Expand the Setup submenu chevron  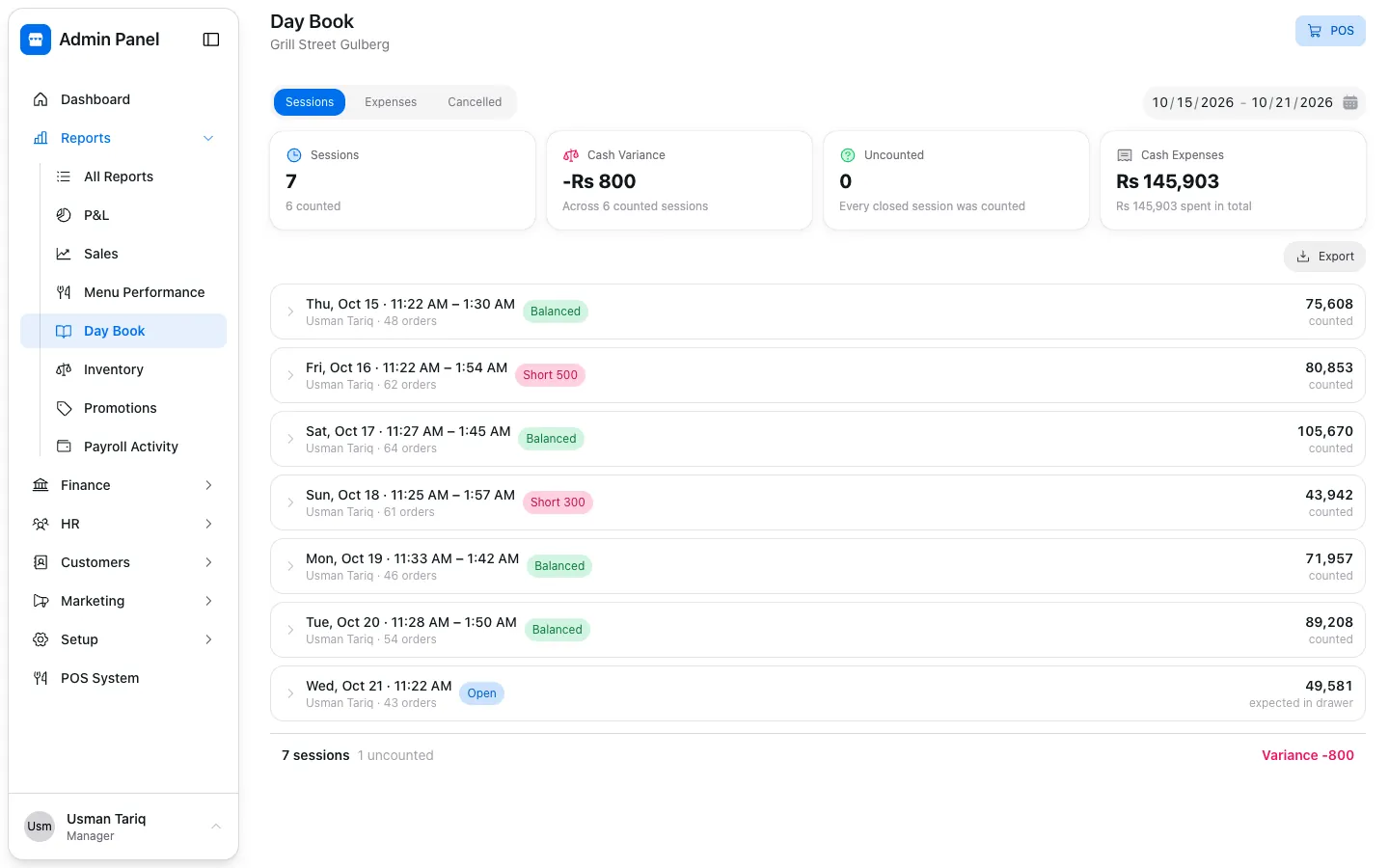[x=208, y=639]
